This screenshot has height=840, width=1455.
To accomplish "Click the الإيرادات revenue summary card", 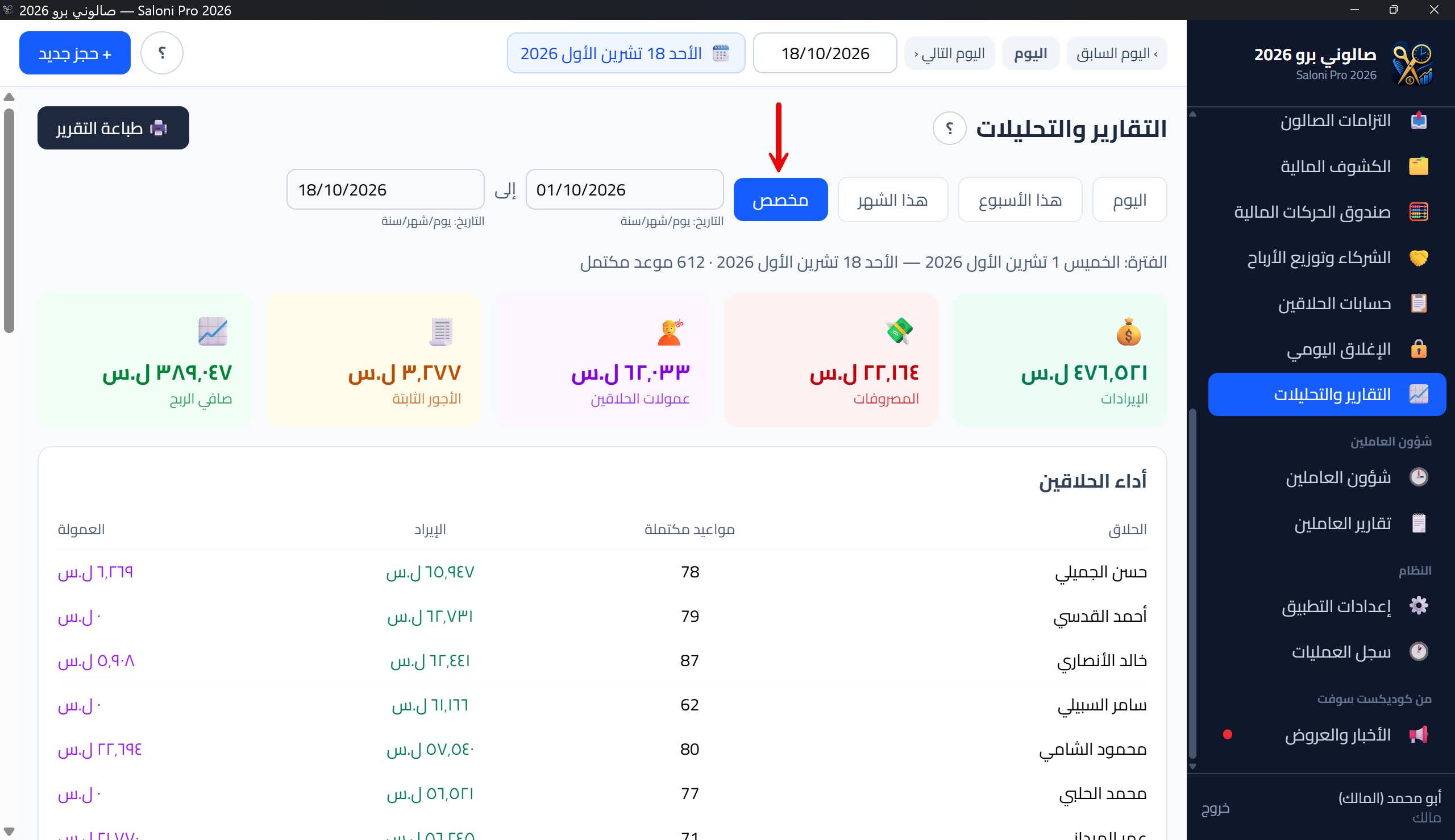I will pos(1059,360).
